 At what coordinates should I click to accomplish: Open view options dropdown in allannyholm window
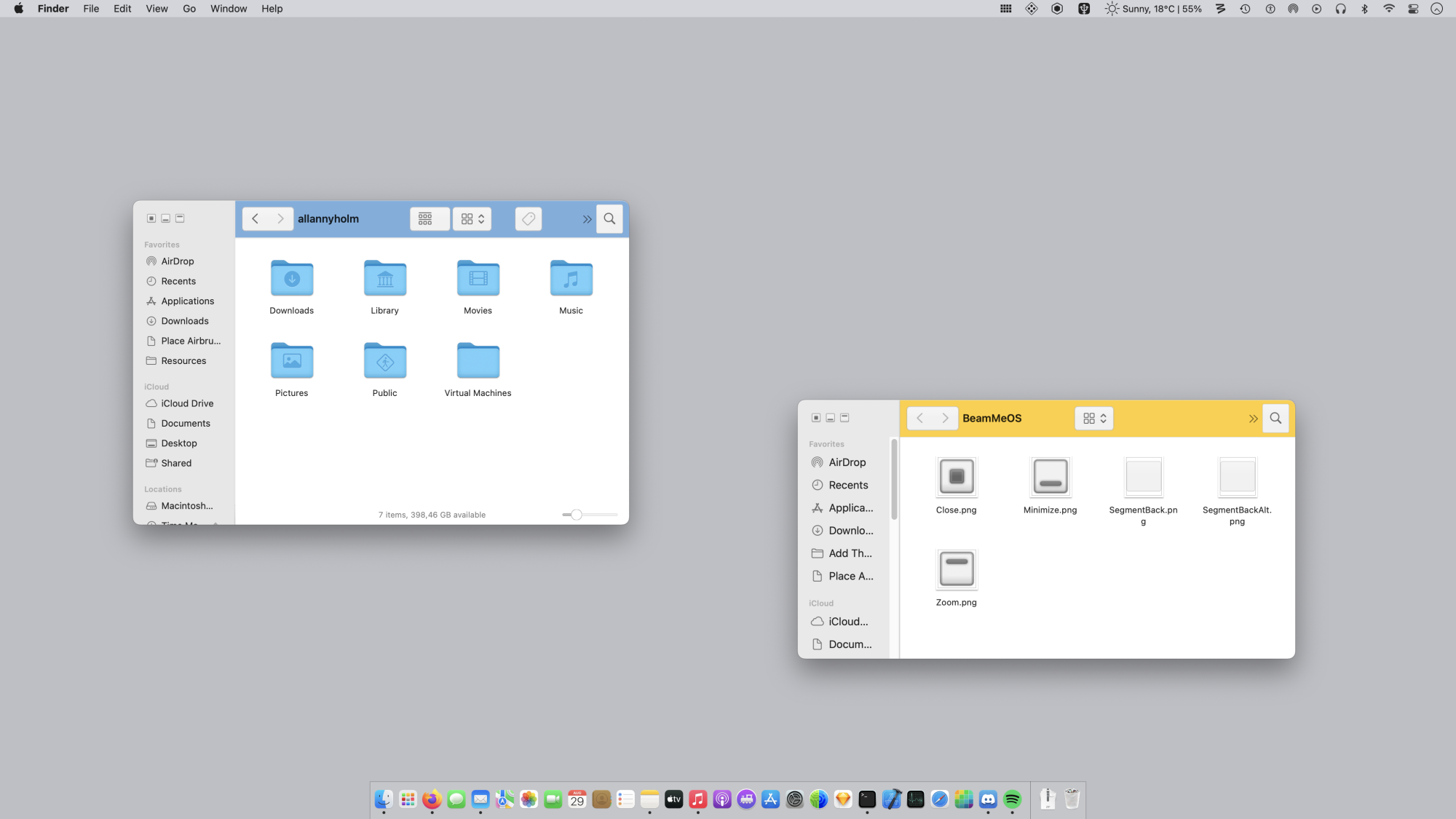pyautogui.click(x=472, y=219)
